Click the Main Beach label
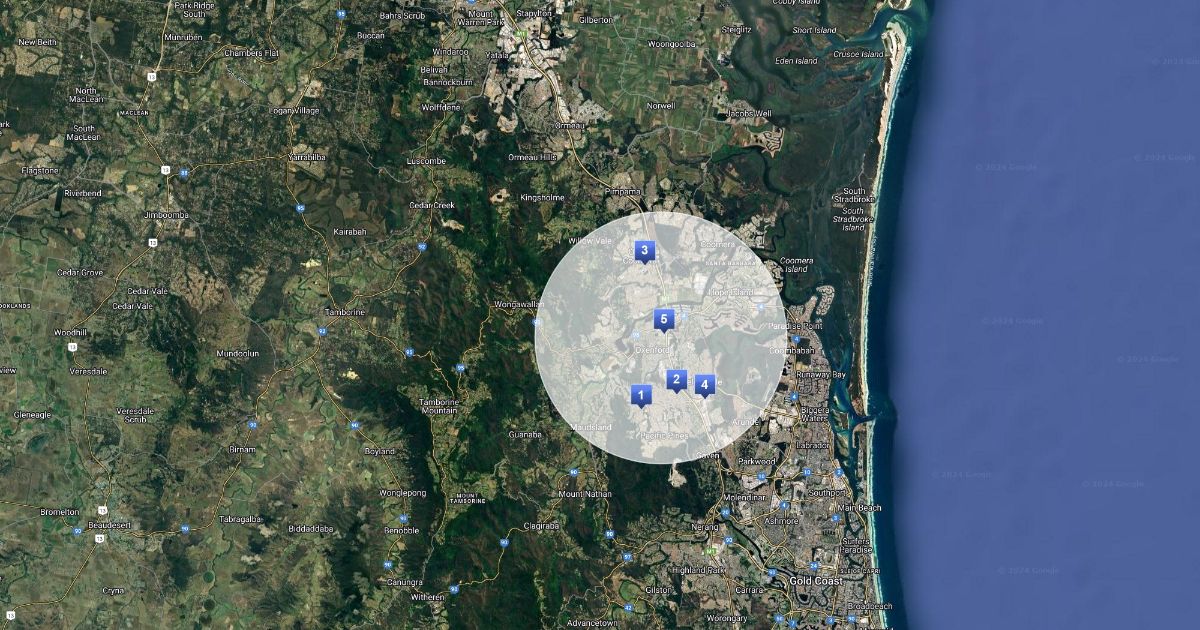The width and height of the screenshot is (1200, 630). tap(860, 508)
